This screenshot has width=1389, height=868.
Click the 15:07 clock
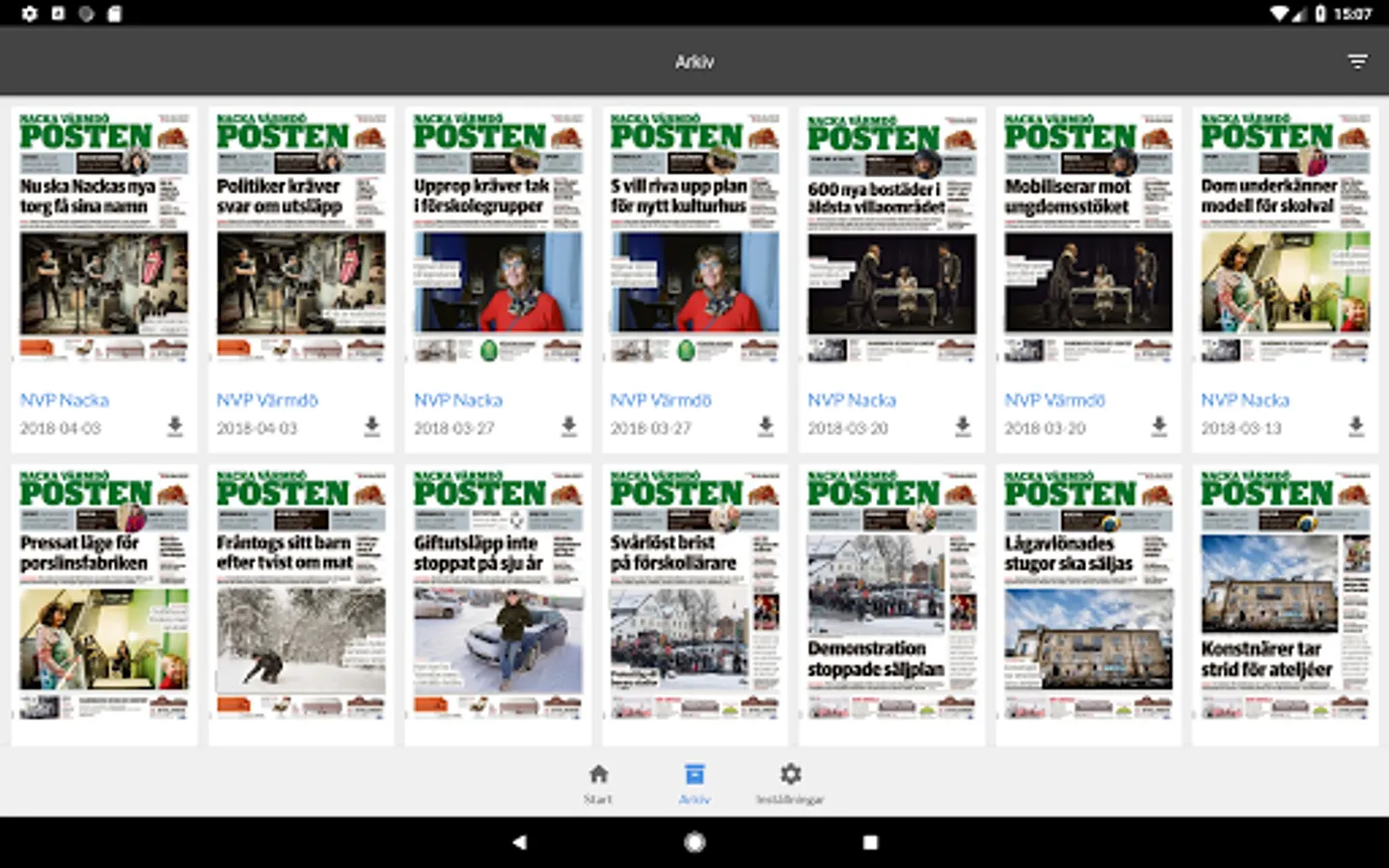click(x=1352, y=14)
